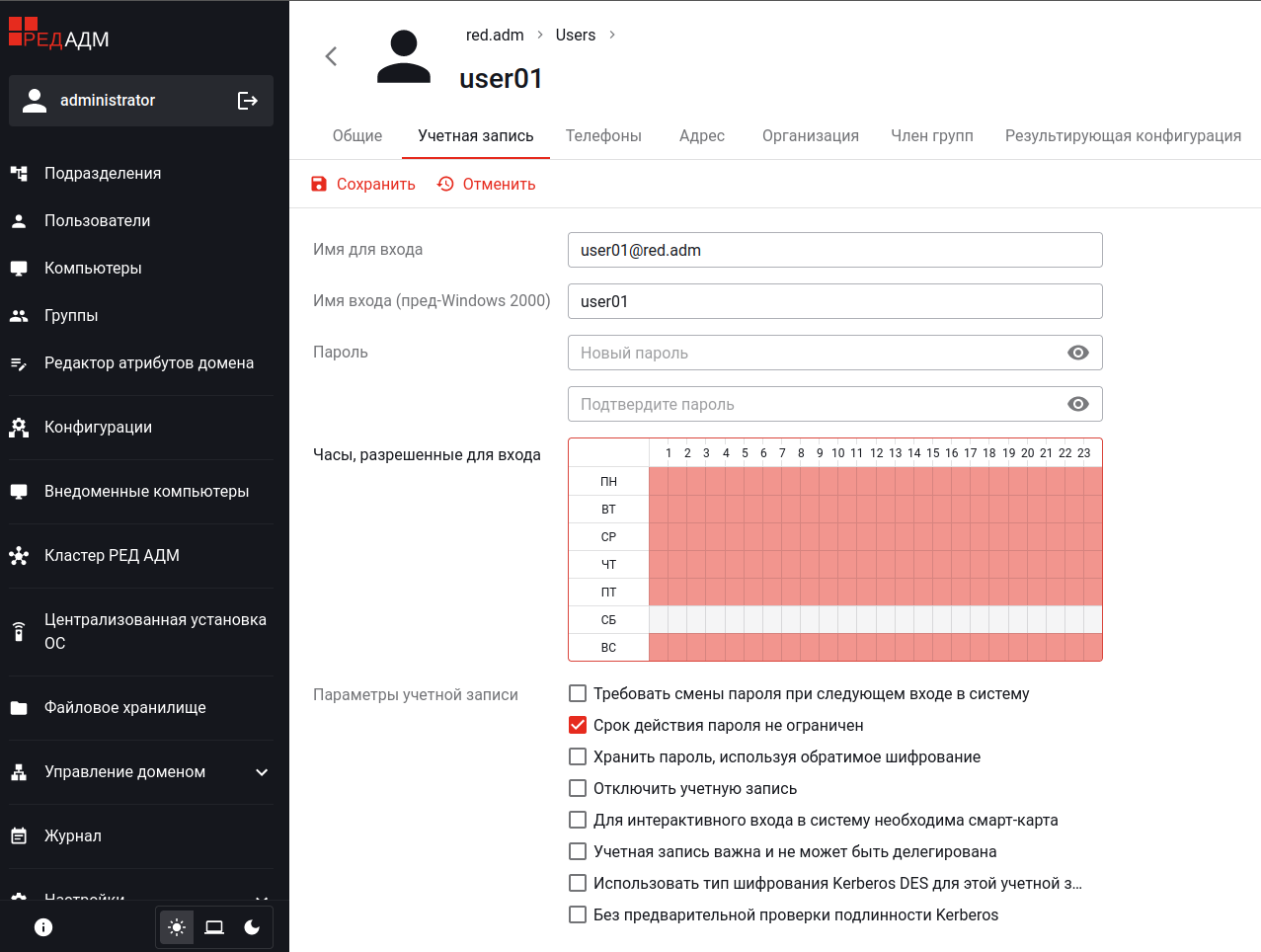Open Редактор атрибутов домена
1261x952 pixels.
point(148,363)
